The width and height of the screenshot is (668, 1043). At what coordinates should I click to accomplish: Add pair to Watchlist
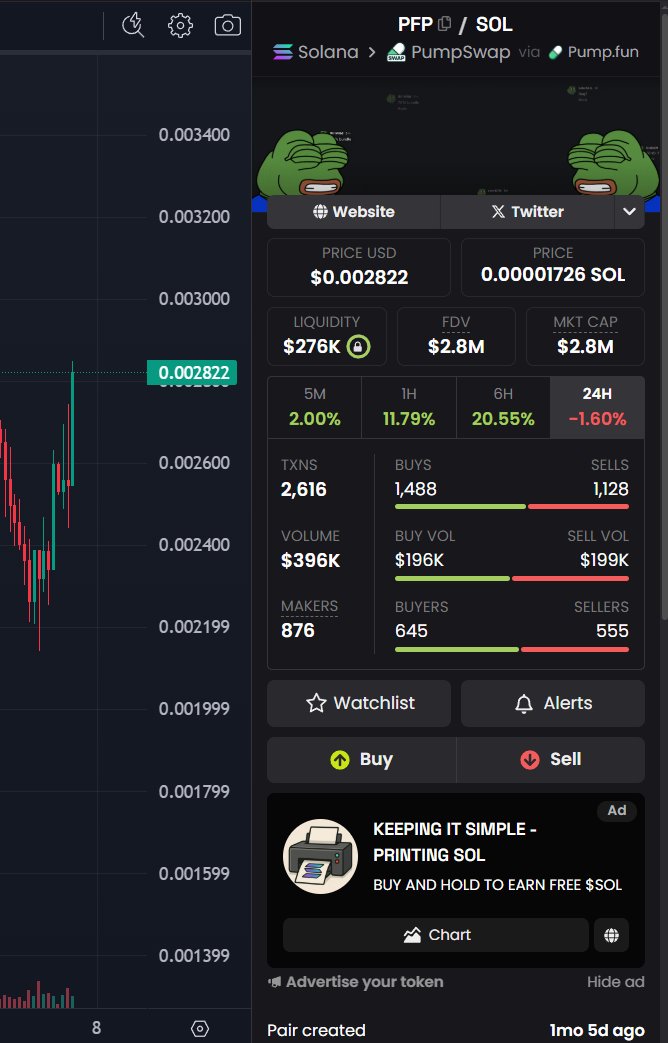[359, 703]
